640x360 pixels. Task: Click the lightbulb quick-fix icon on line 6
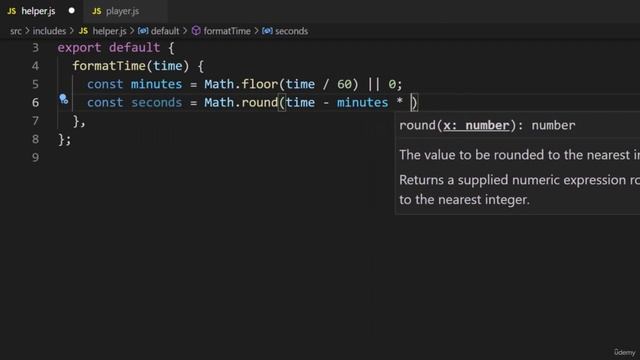64,99
